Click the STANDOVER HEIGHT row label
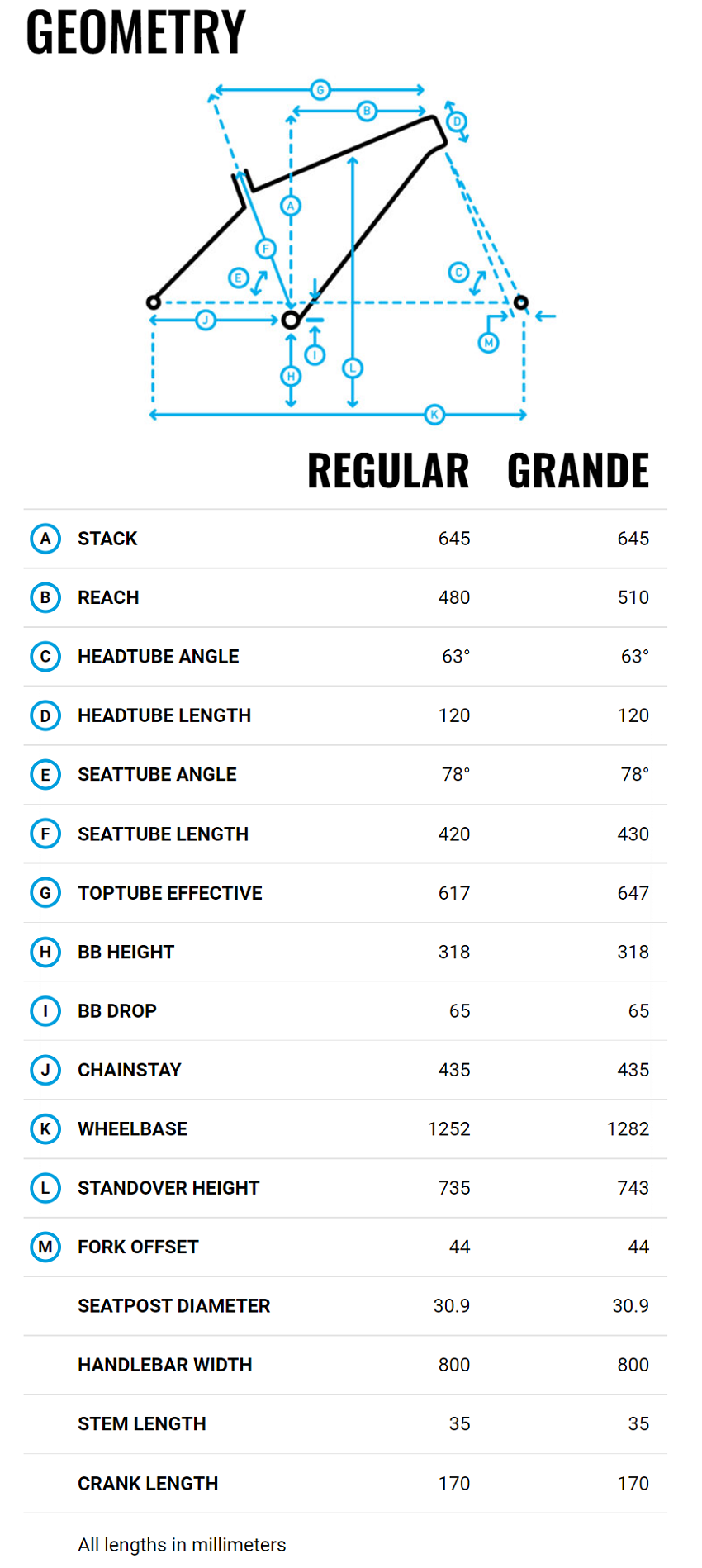The height and width of the screenshot is (1568, 702). click(x=168, y=1188)
